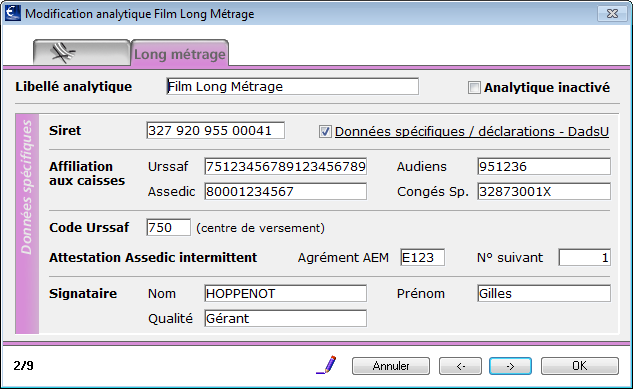
Task: Click the N° suivant number field
Action: point(585,257)
